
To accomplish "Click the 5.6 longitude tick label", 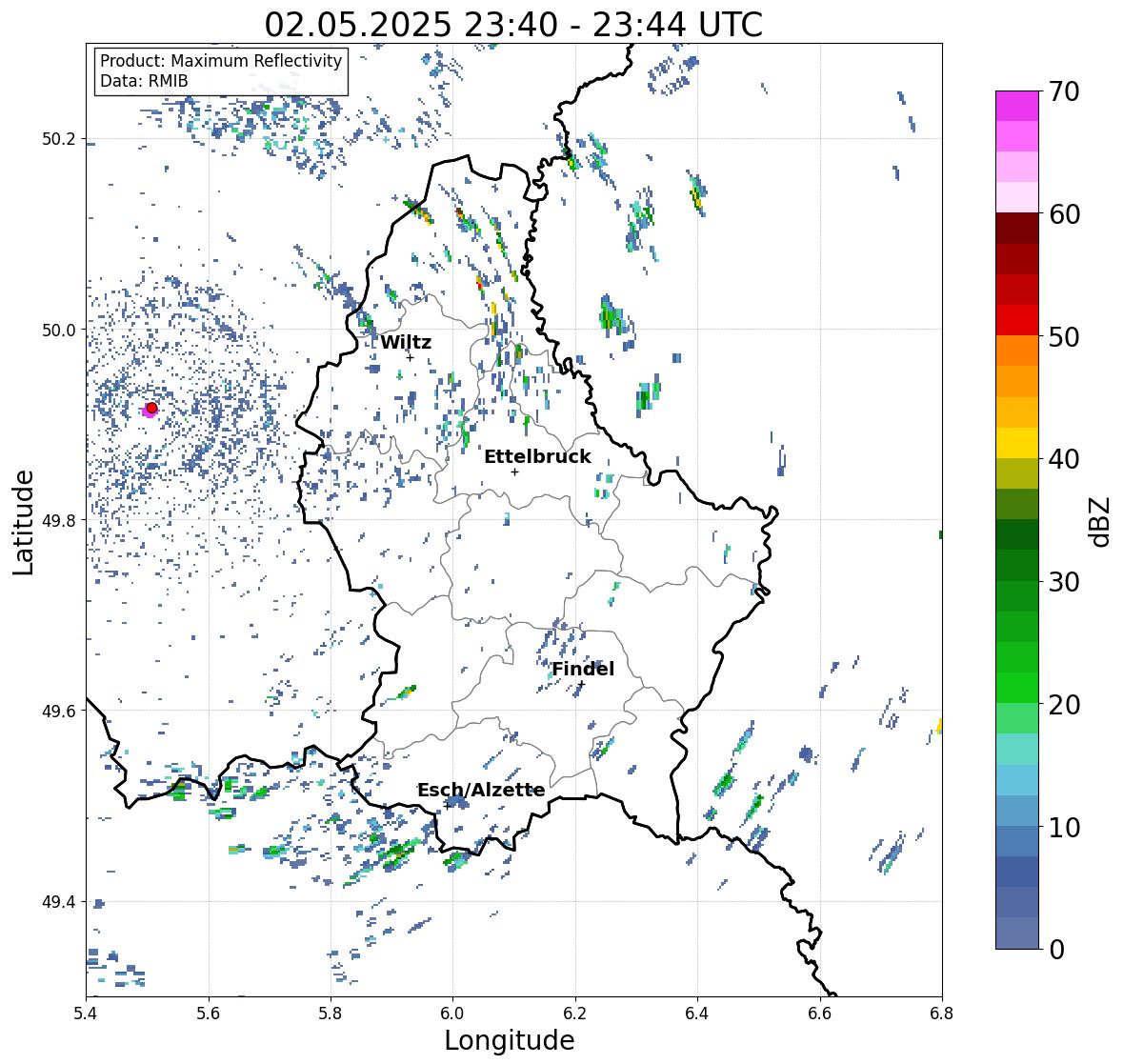I will (209, 1013).
